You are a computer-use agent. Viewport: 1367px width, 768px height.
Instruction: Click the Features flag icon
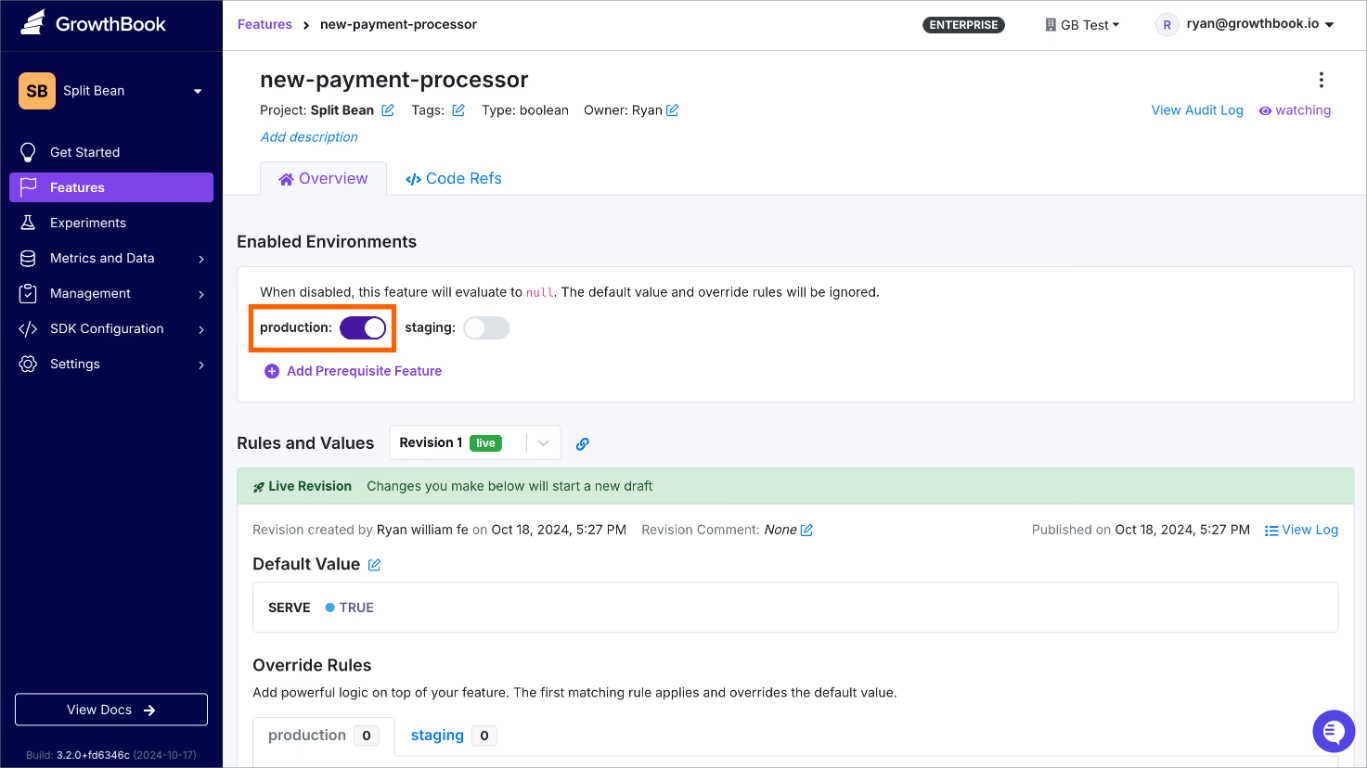[x=28, y=187]
